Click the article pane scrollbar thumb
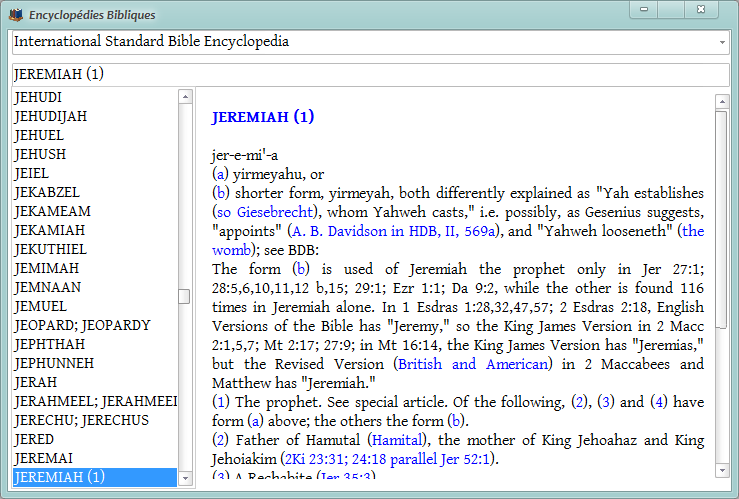Screen dimensions: 739x499 (x=722, y=219)
